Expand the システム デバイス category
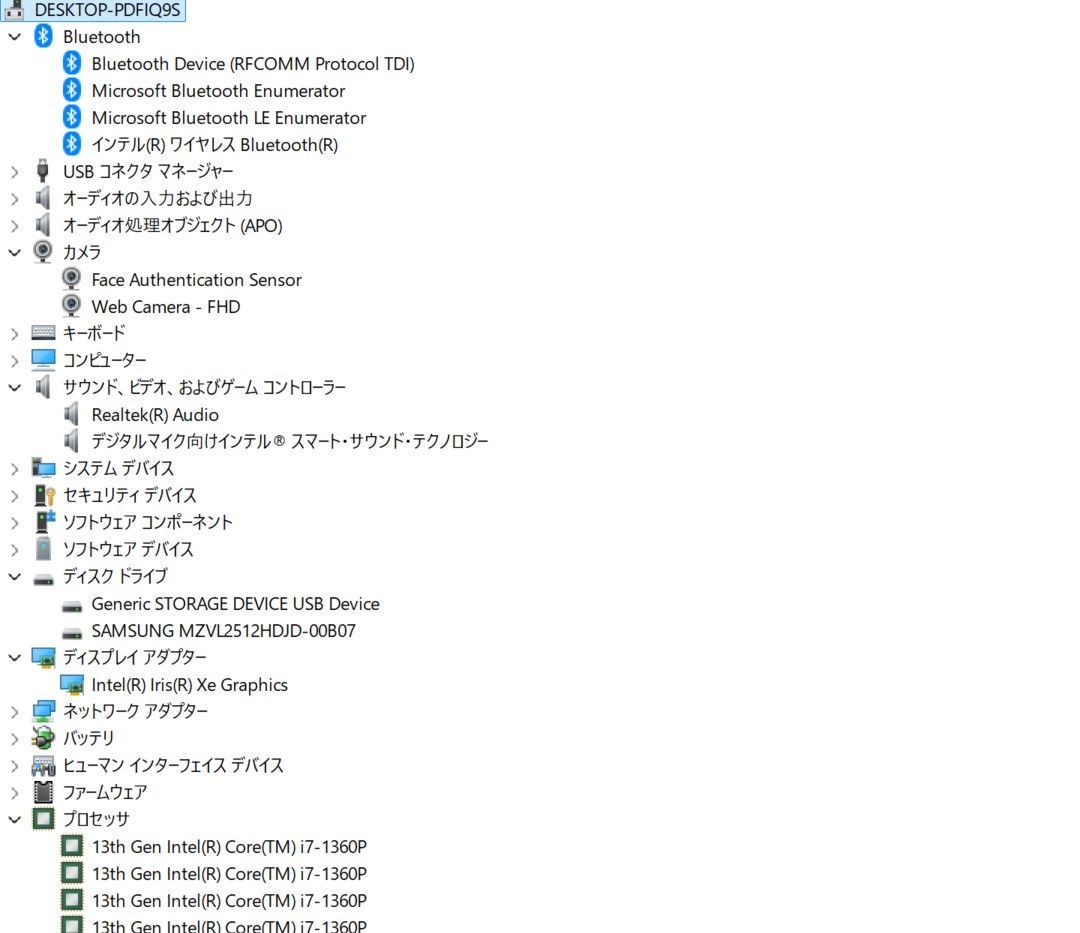This screenshot has height=933, width=1080. 14,468
